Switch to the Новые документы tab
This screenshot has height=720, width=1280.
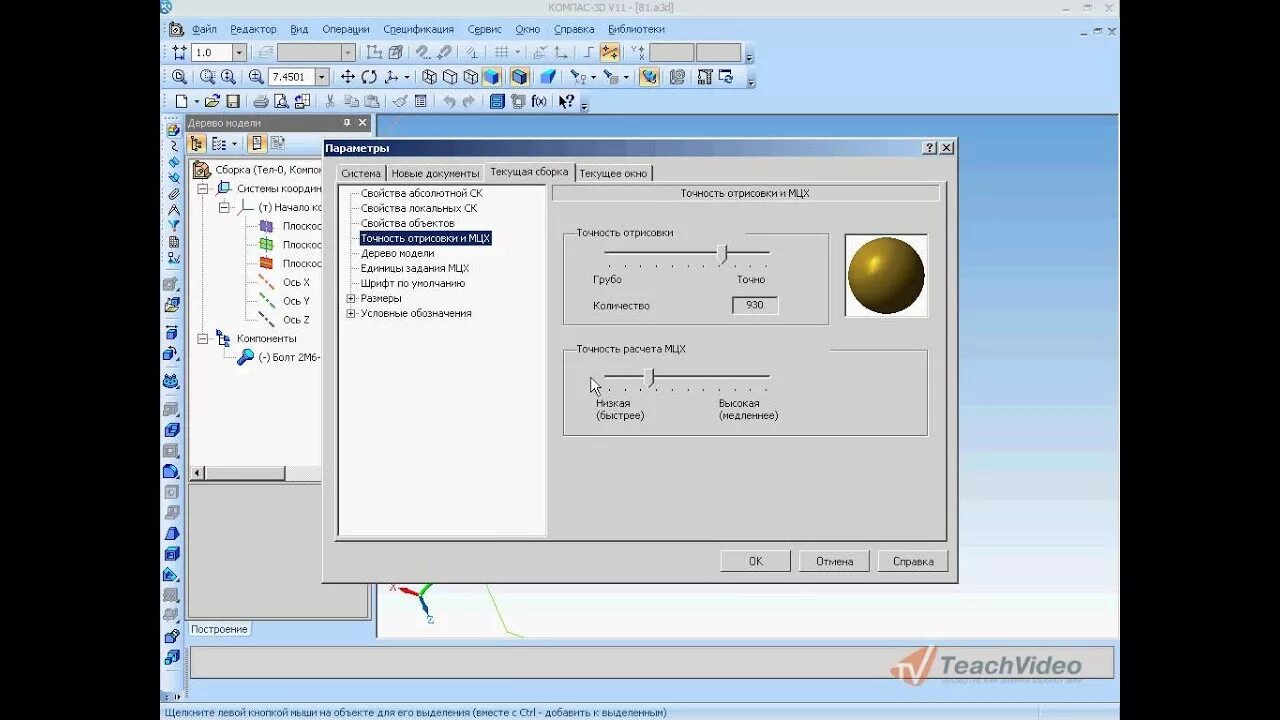(x=435, y=173)
